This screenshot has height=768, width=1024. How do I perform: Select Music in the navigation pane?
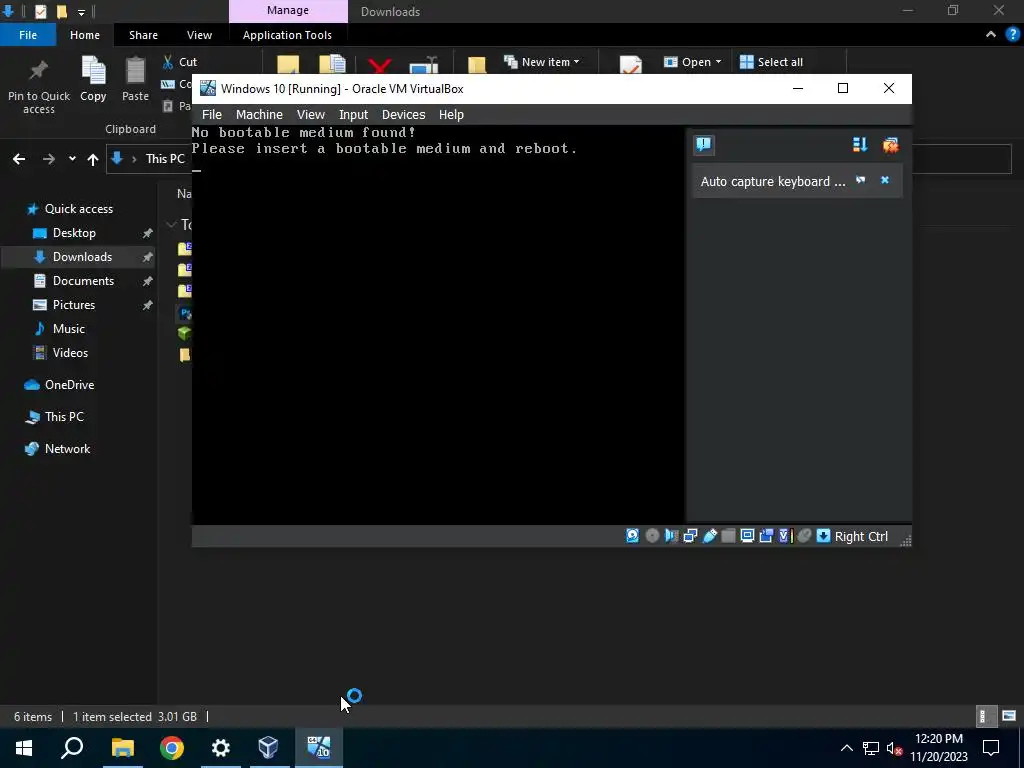pos(69,329)
